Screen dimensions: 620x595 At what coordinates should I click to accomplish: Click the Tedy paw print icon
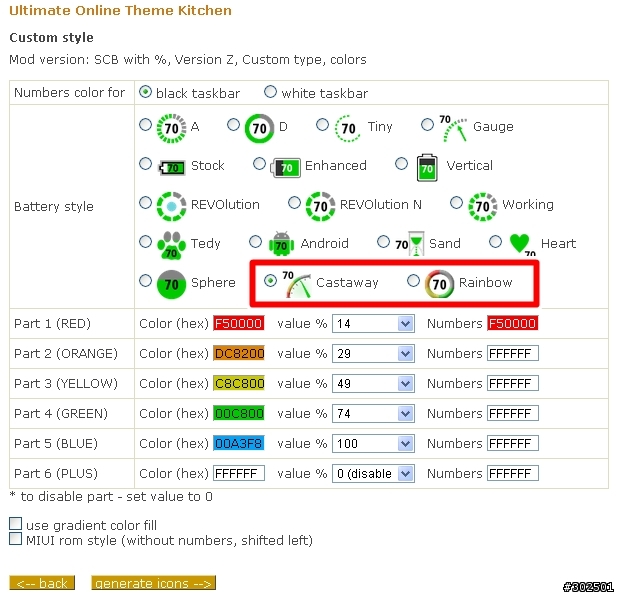pos(171,245)
